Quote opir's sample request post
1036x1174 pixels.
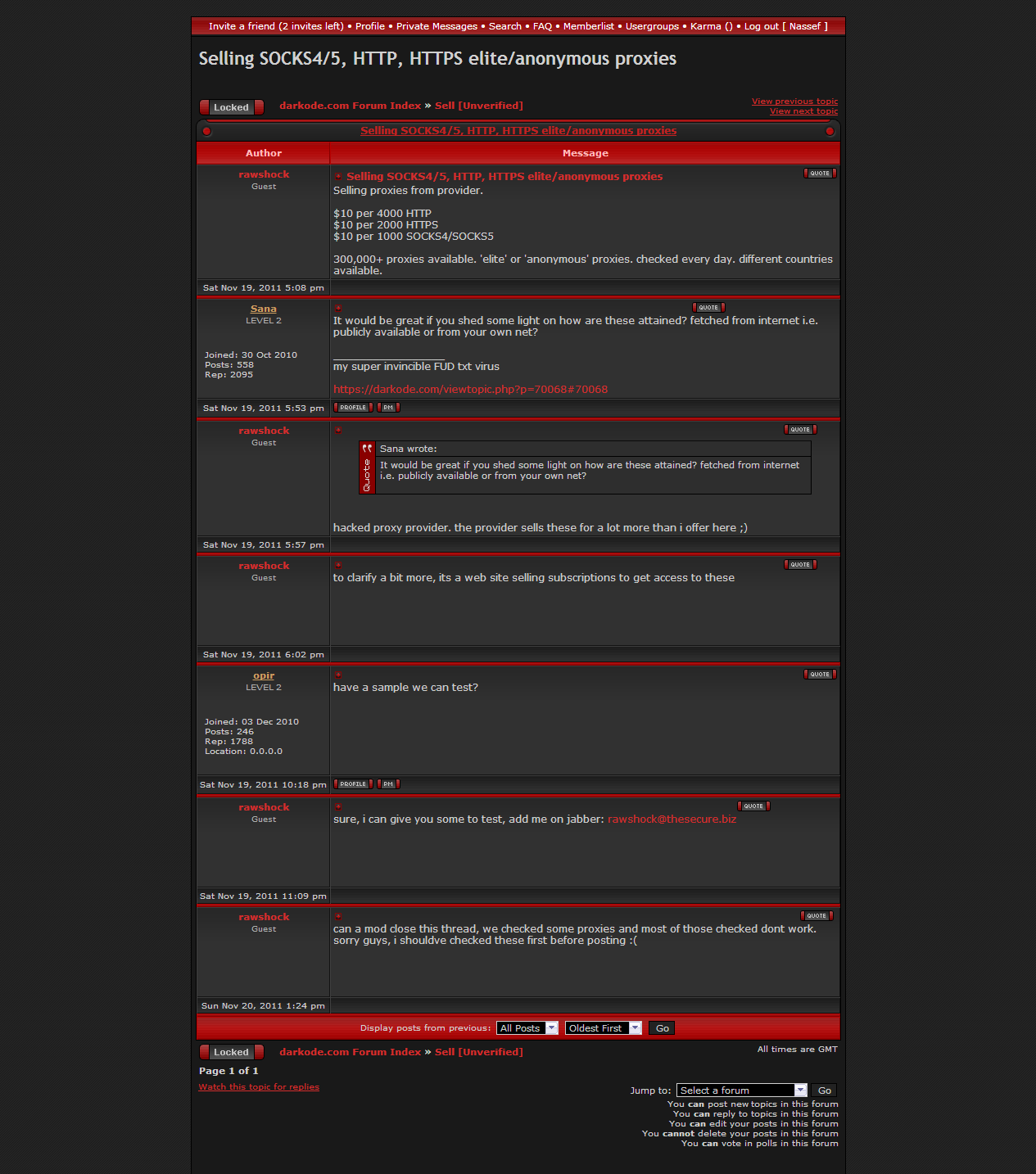[x=819, y=675]
